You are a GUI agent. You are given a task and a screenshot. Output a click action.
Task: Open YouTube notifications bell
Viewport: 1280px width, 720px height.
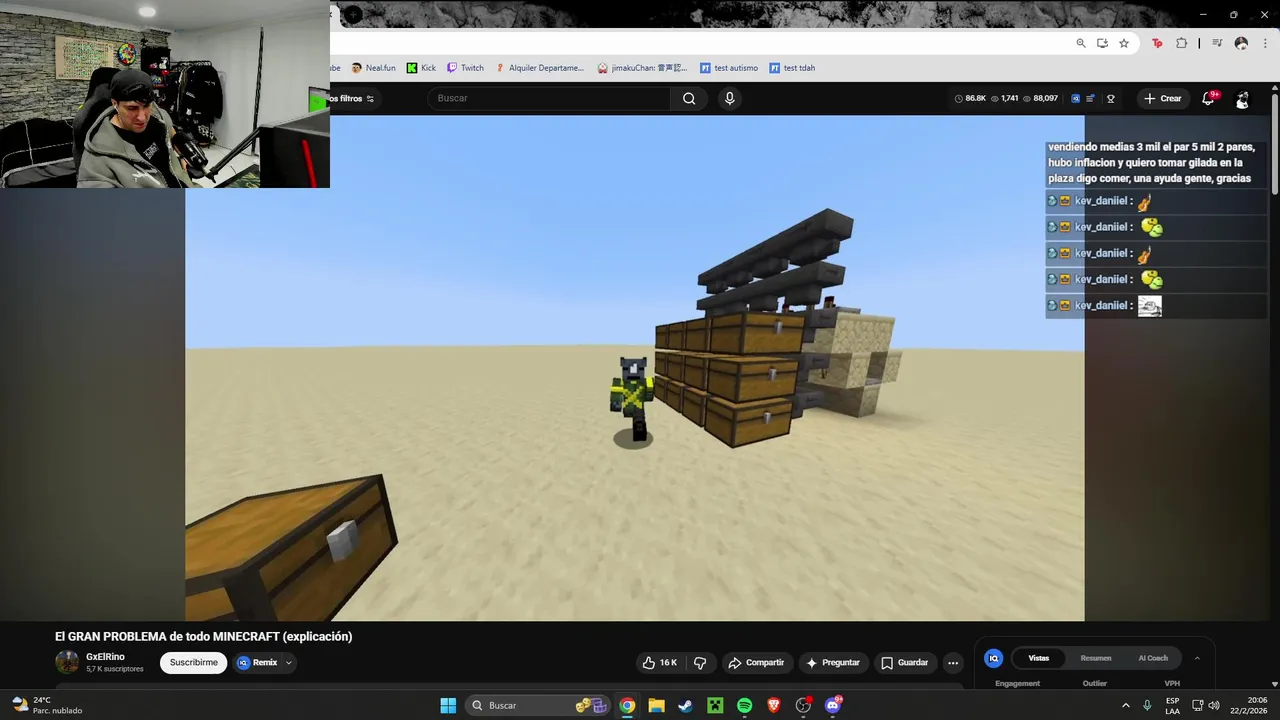(1209, 98)
